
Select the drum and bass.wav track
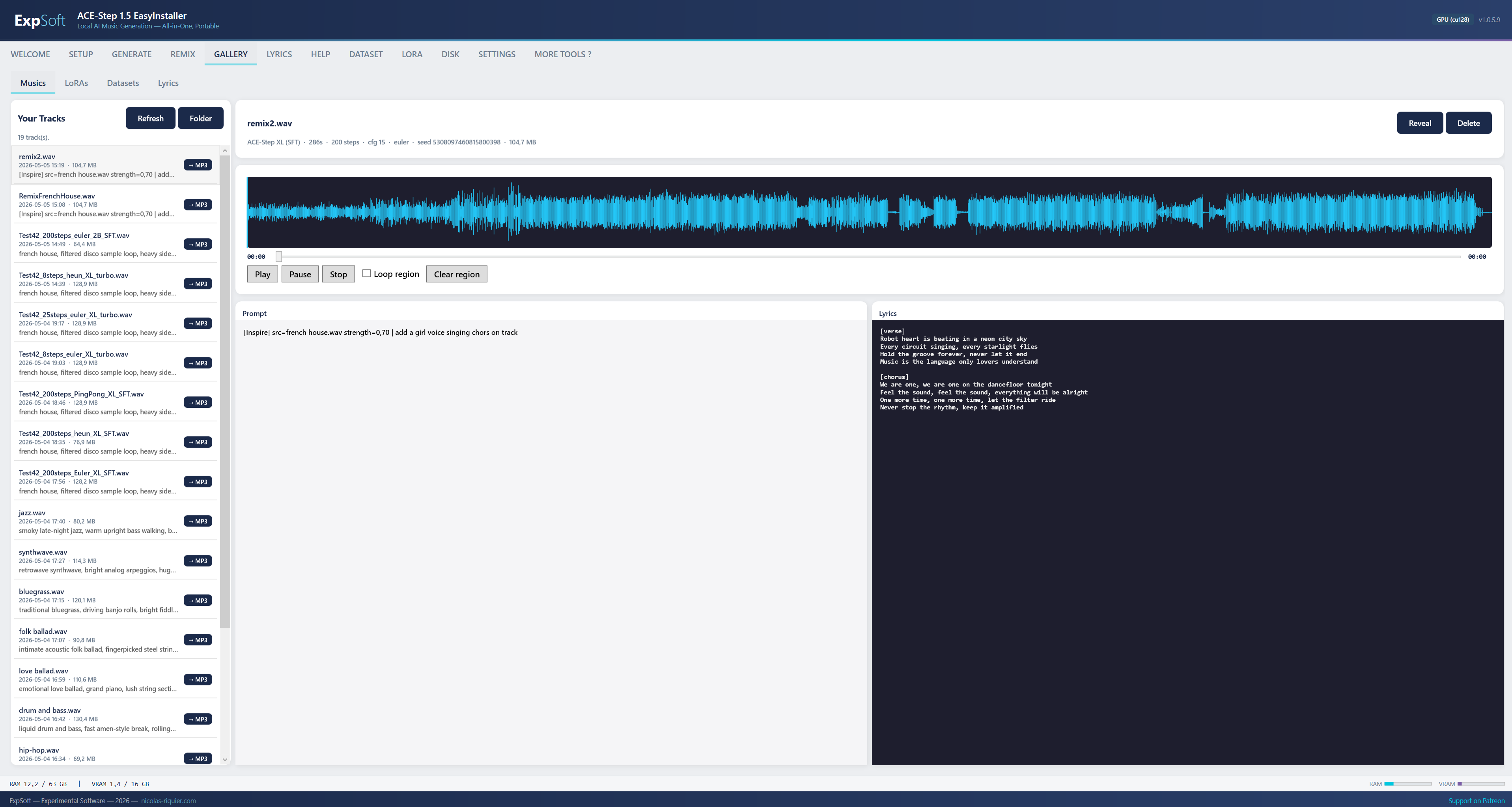pyautogui.click(x=115, y=719)
